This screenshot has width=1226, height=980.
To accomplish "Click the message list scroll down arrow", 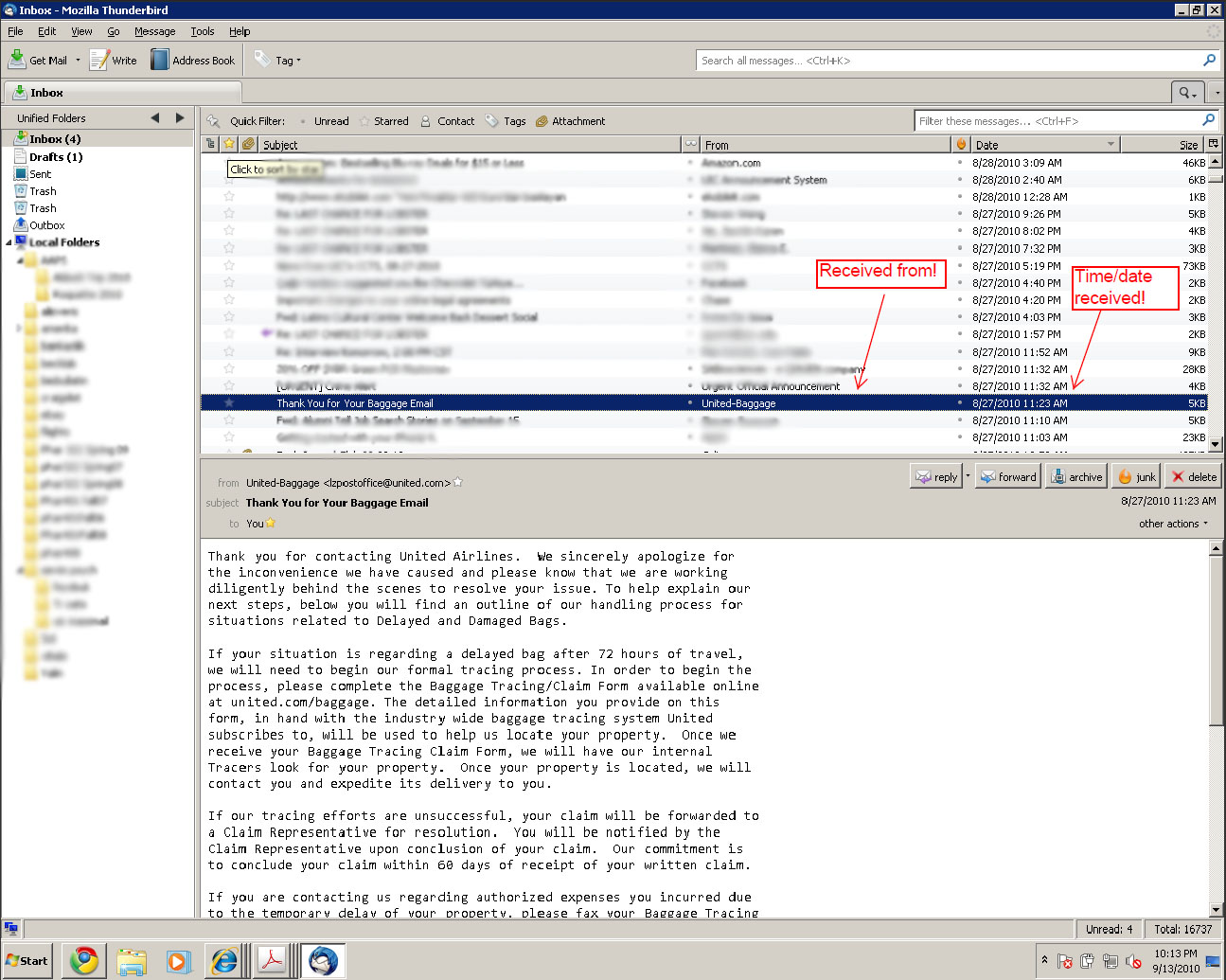I will (x=1216, y=444).
